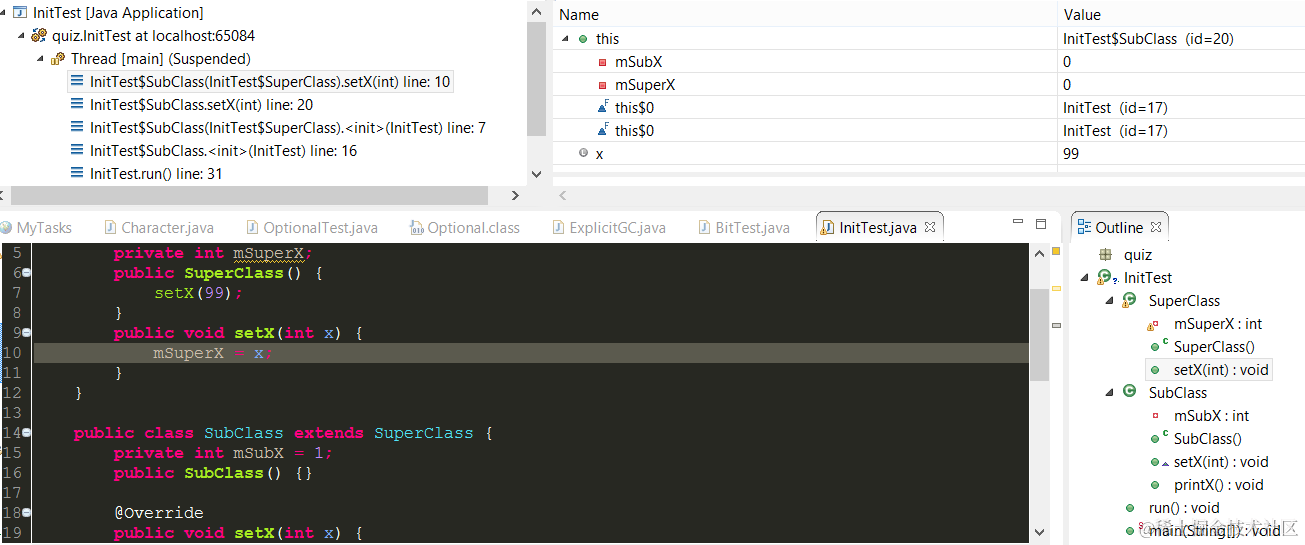Image resolution: width=1305 pixels, height=545 pixels.
Task: Collapse the InitTest [Java Application] debug node
Action: click(4, 13)
